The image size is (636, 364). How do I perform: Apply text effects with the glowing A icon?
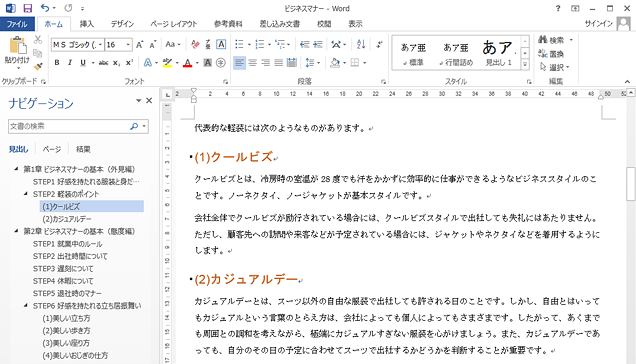tap(148, 63)
